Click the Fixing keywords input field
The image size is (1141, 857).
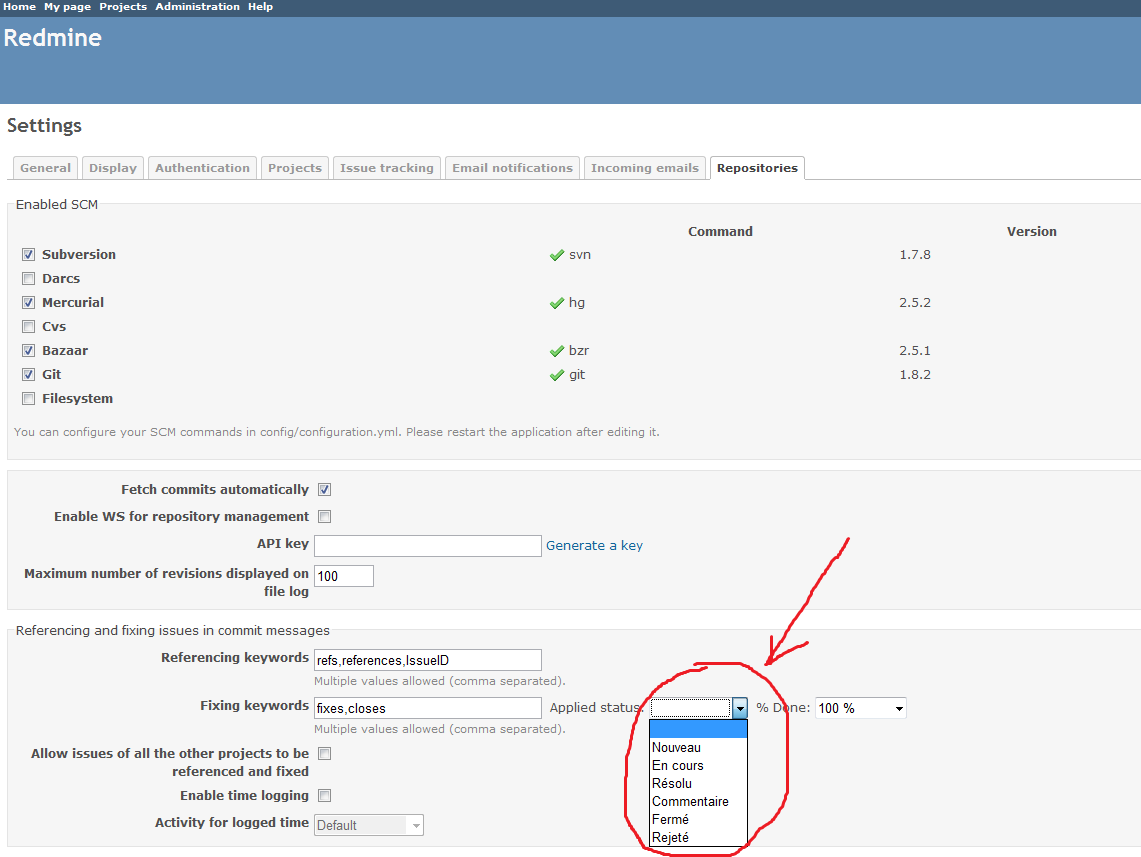[428, 708]
